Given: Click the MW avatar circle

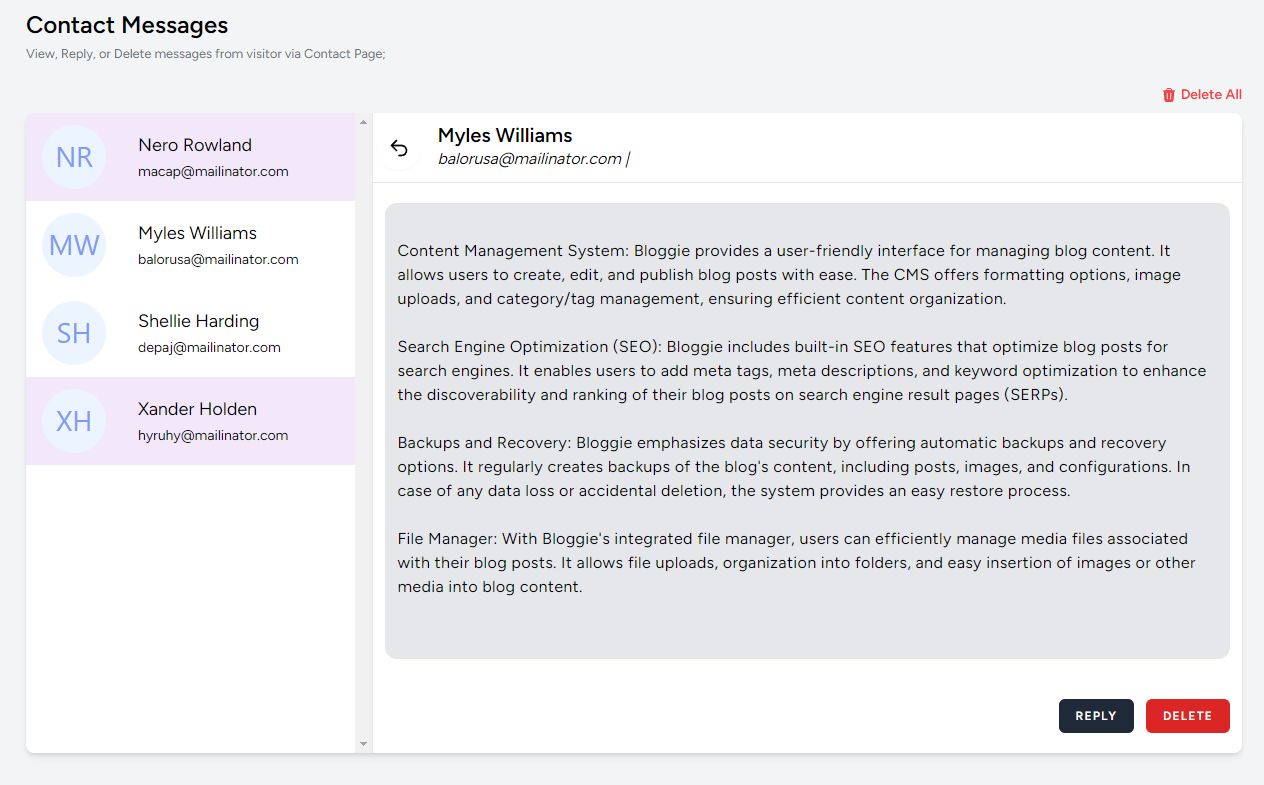Looking at the screenshot, I should coord(74,245).
